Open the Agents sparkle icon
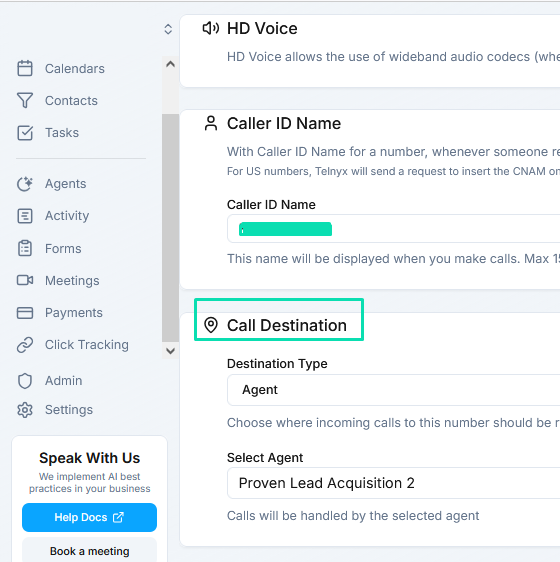 (x=25, y=184)
